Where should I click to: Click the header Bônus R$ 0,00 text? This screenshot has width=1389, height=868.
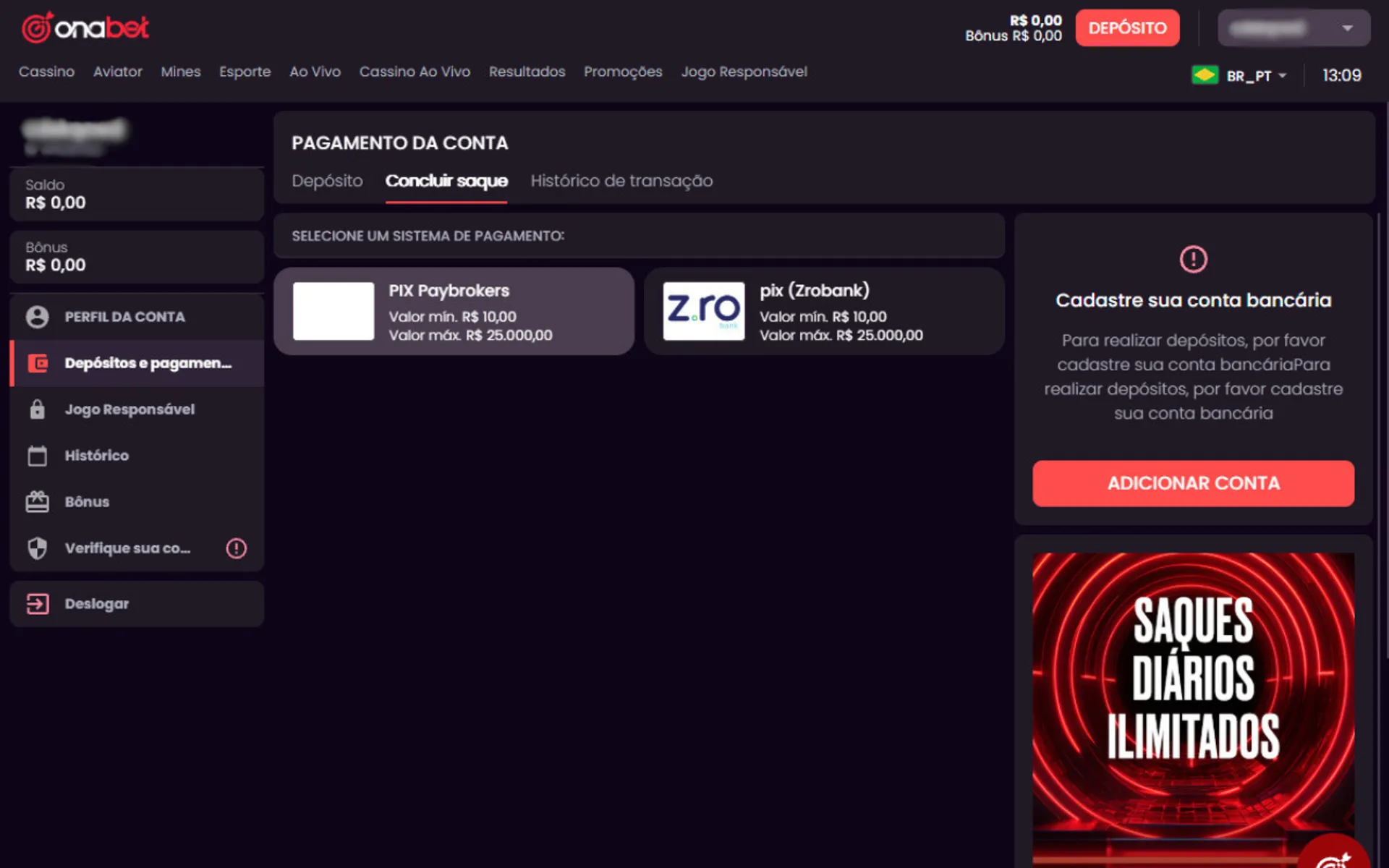point(1013,36)
